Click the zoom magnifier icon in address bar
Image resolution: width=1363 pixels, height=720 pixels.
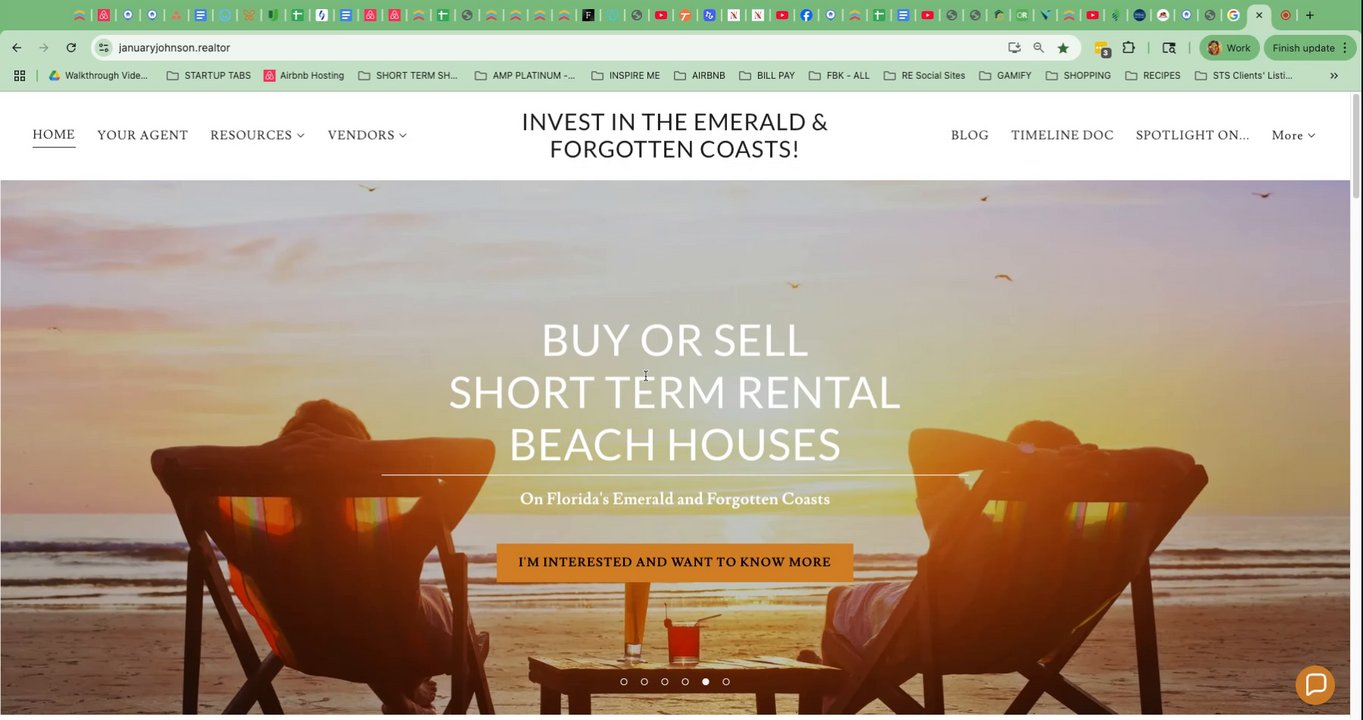click(x=1039, y=48)
